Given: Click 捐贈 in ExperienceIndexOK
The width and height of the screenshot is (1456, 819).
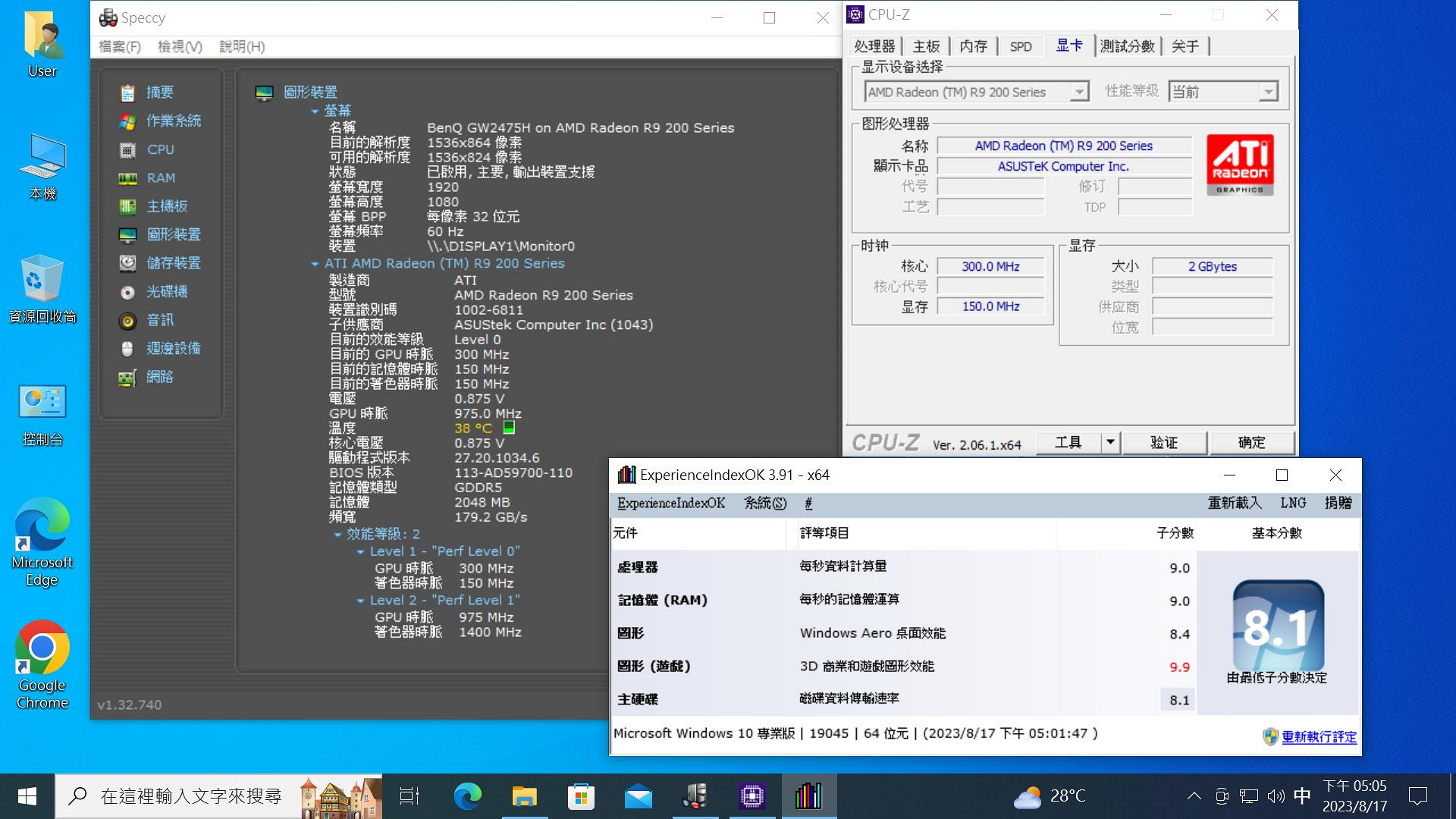Looking at the screenshot, I should [x=1338, y=504].
